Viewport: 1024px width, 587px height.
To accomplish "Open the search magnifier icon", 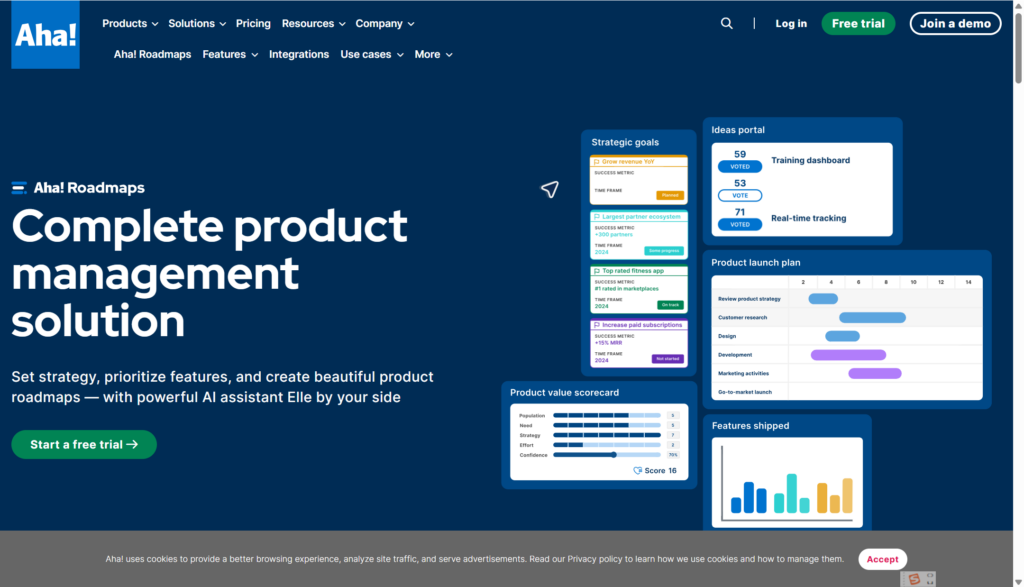I will [x=726, y=24].
